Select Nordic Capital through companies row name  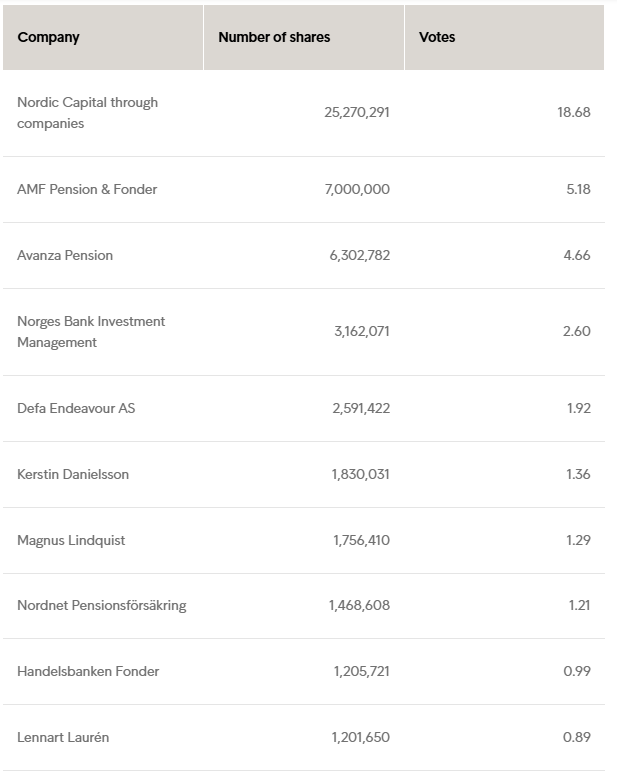pos(87,113)
